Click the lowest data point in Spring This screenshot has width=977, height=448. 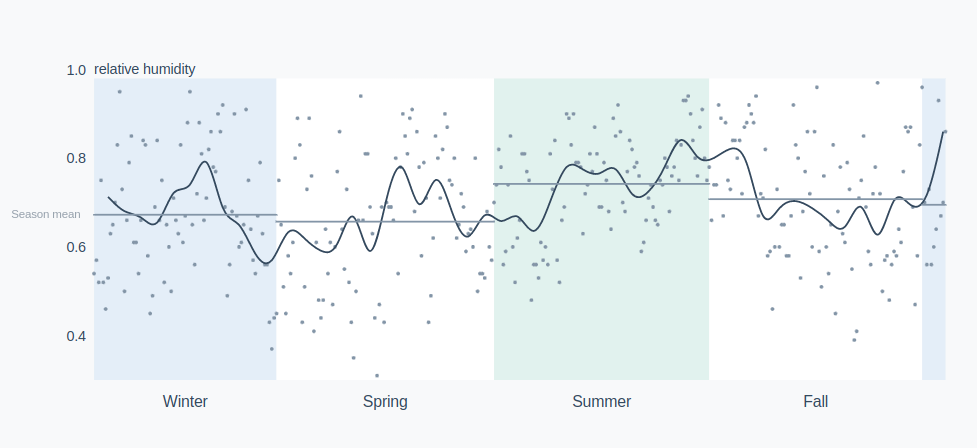click(x=377, y=376)
